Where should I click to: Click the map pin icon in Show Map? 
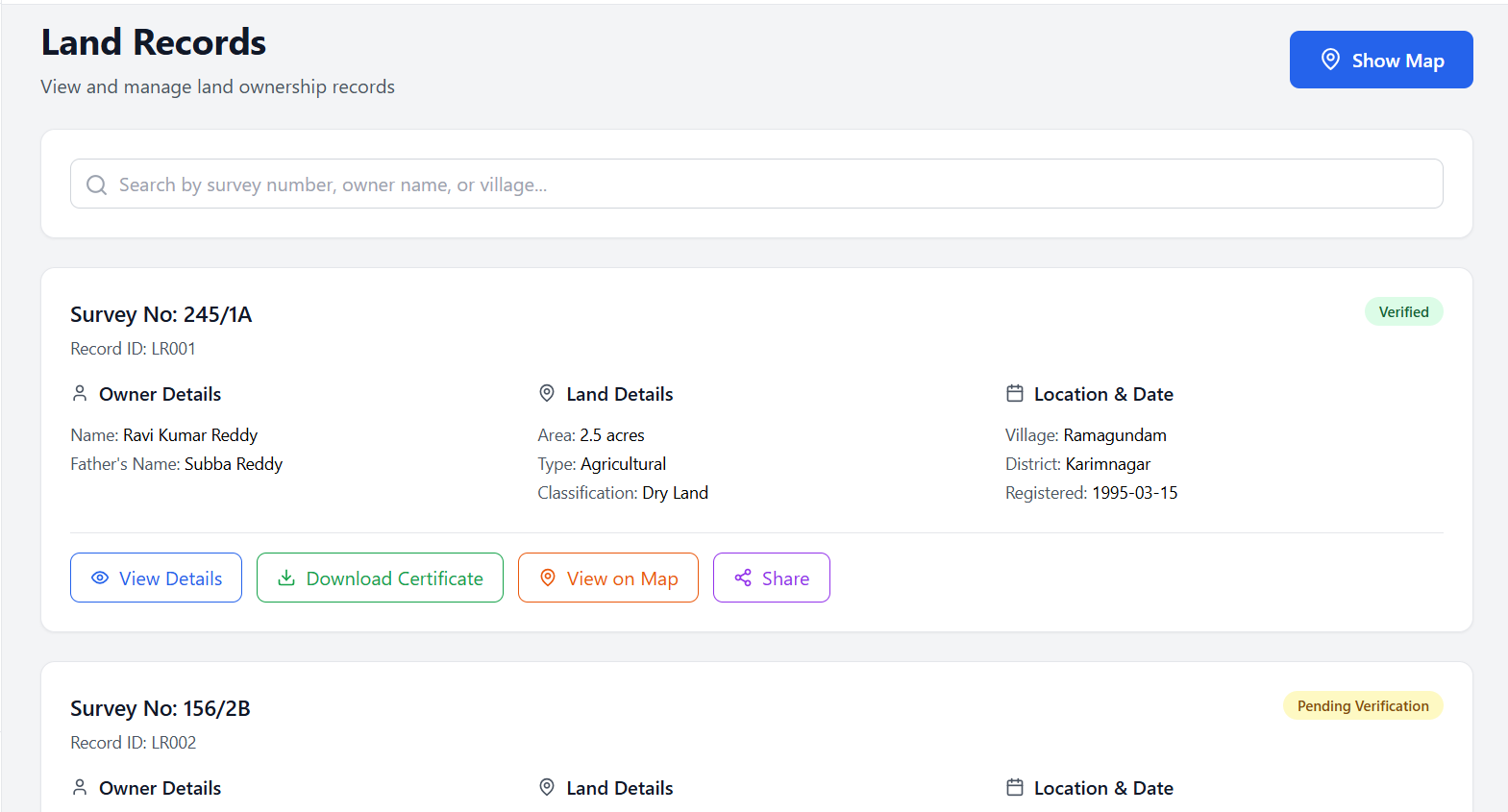[x=1330, y=60]
